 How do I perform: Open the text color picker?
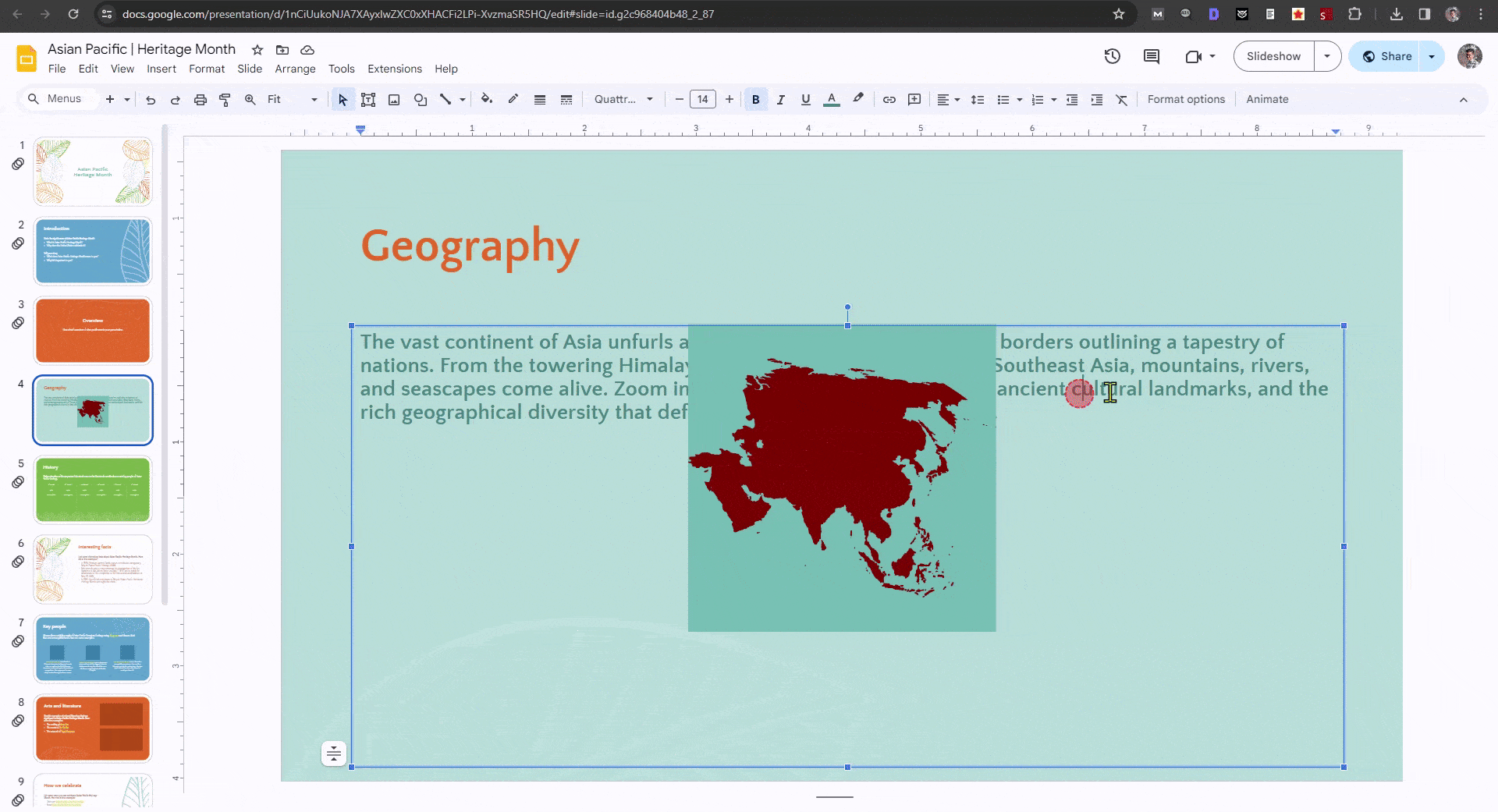pyautogui.click(x=831, y=99)
